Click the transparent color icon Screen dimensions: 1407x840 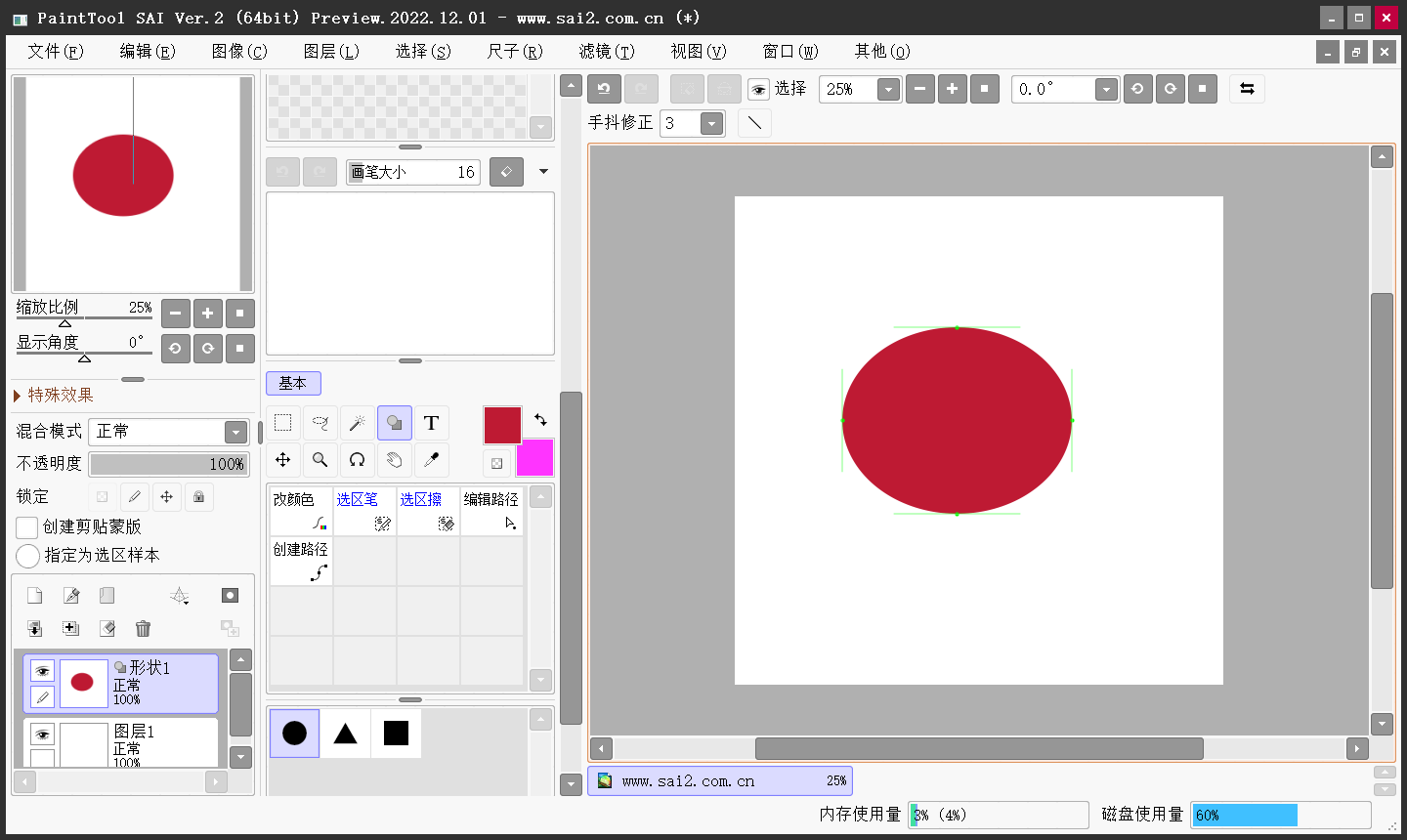pos(496,463)
